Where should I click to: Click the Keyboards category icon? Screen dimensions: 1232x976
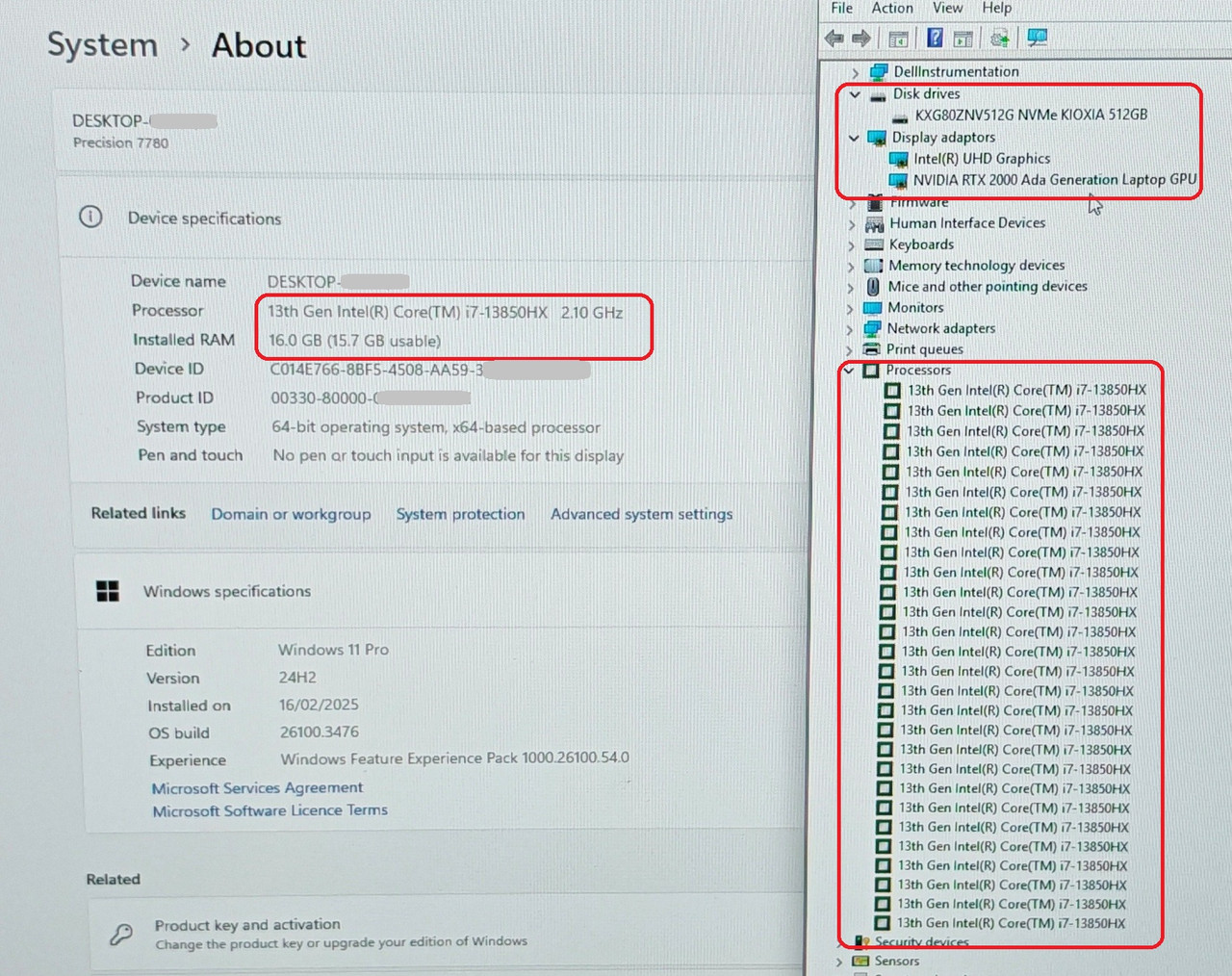(874, 244)
